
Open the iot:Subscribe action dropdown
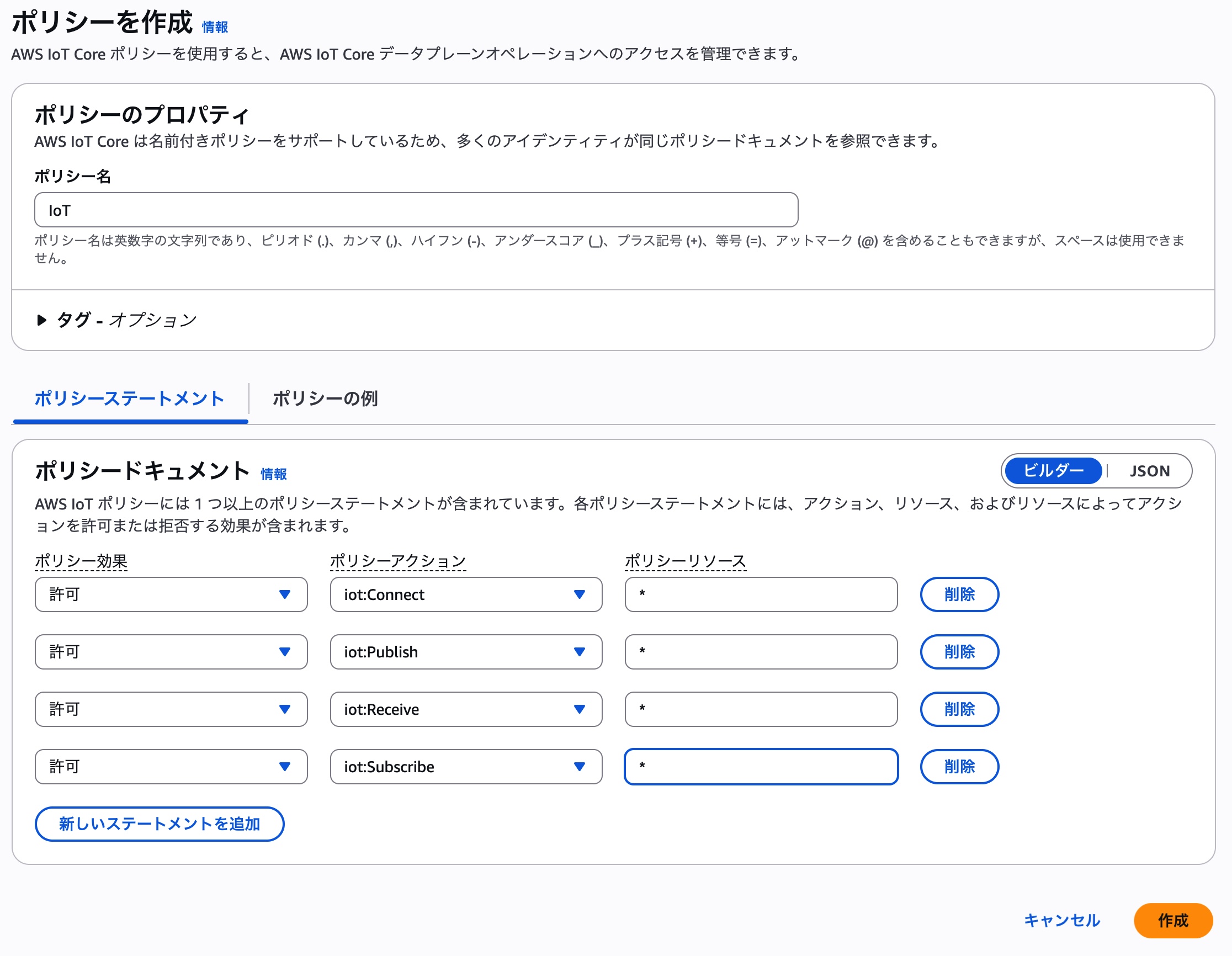click(466, 767)
